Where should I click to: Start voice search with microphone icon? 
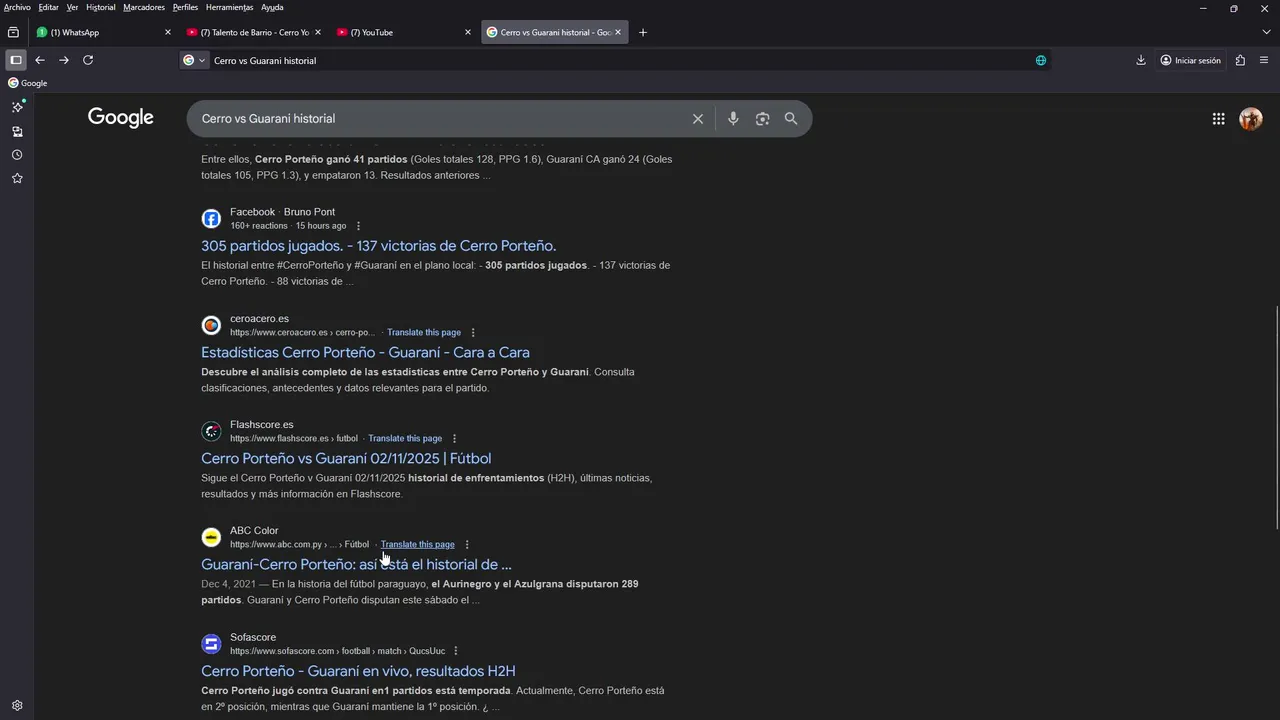pos(733,119)
